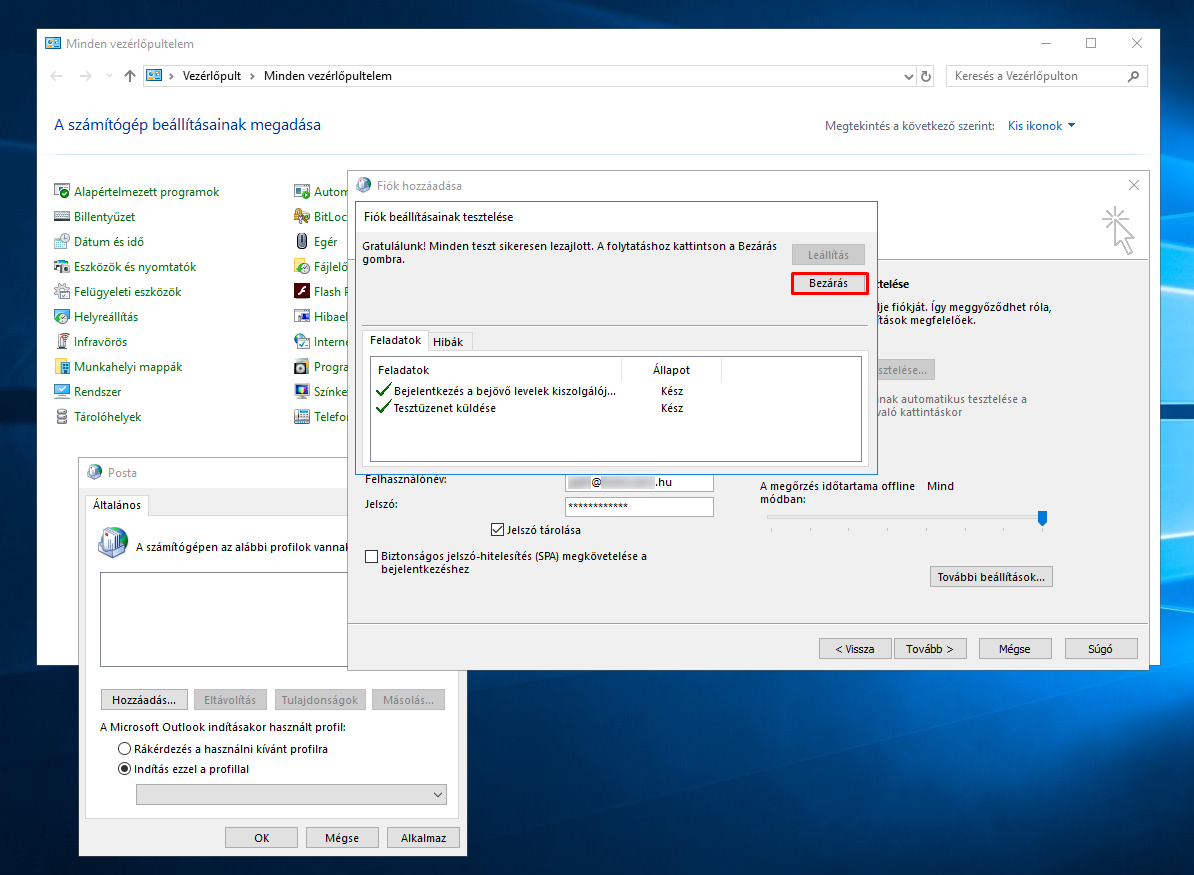Open Alapértelmezett programok icon
1194x875 pixels.
click(62, 192)
